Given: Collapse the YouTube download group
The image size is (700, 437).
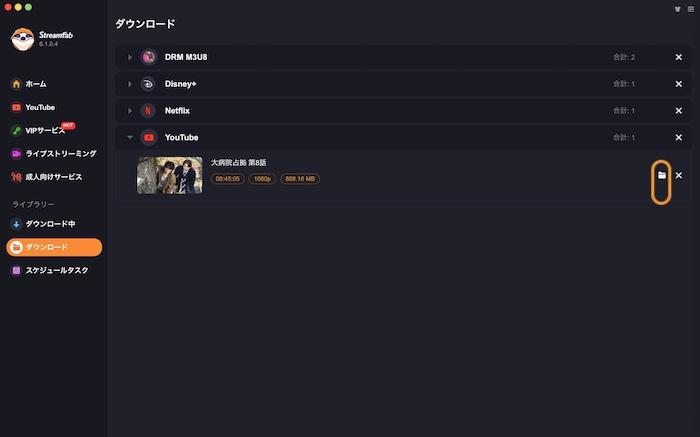Looking at the screenshot, I should 130,137.
